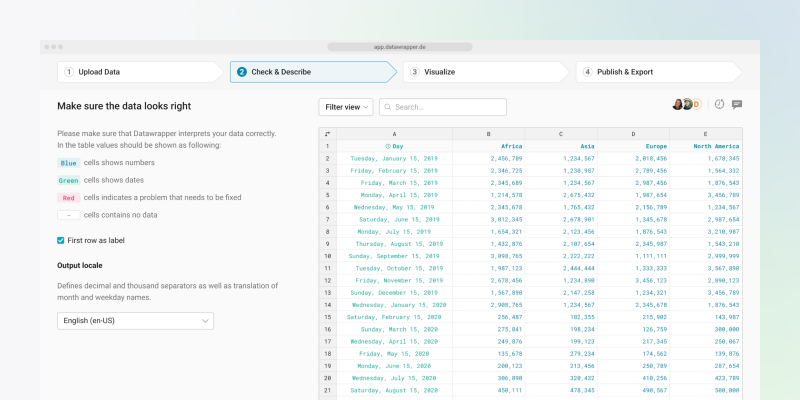
Task: Click the Green cells legend badge
Action: (x=68, y=181)
